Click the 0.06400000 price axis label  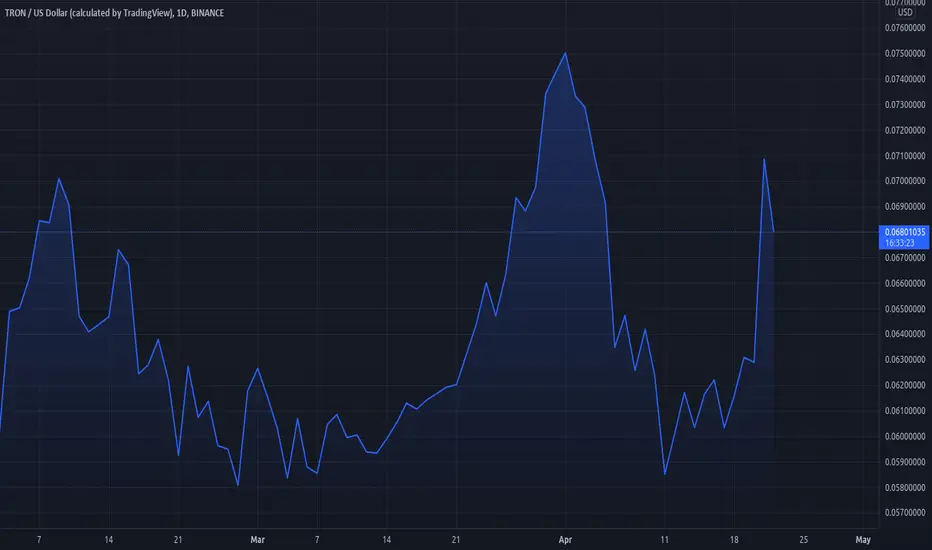click(905, 334)
